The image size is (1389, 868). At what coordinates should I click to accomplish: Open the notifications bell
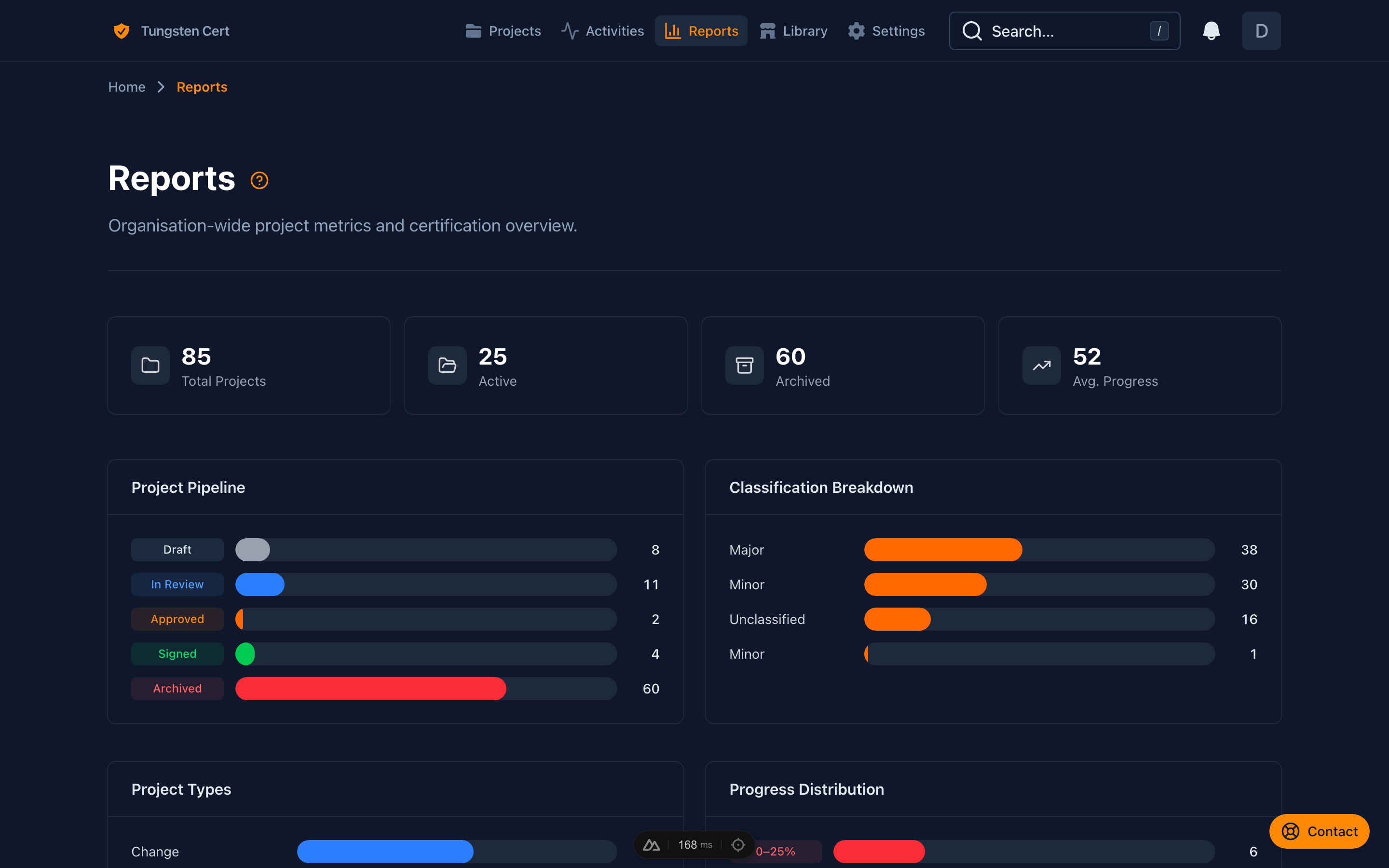tap(1211, 31)
